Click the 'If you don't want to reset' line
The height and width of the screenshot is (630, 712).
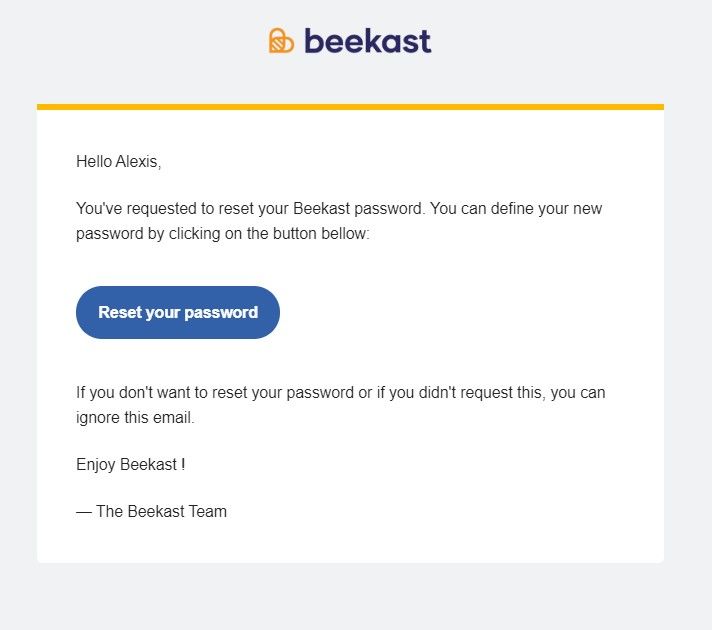[x=341, y=393]
